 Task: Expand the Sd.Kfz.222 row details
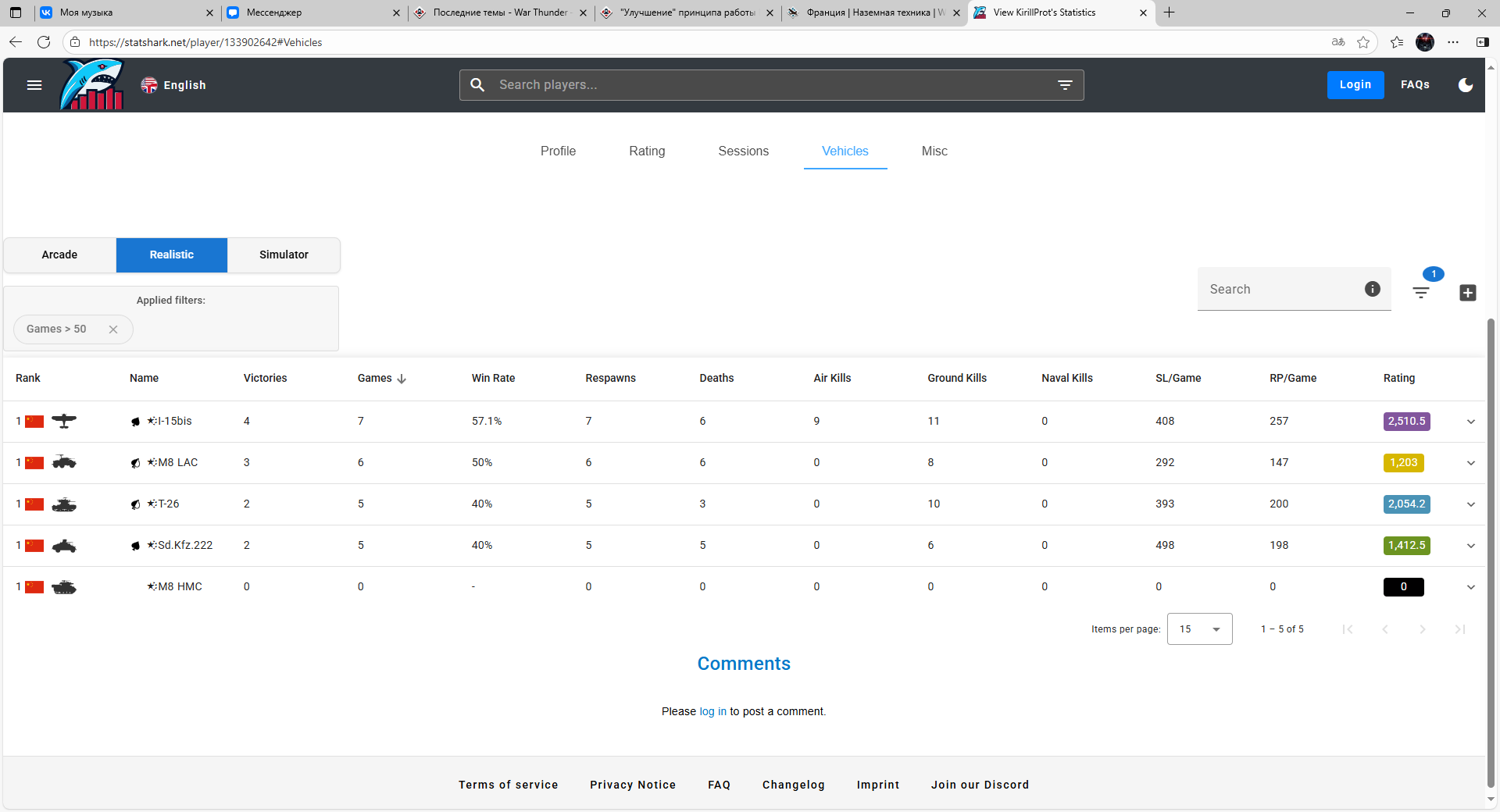(x=1471, y=546)
